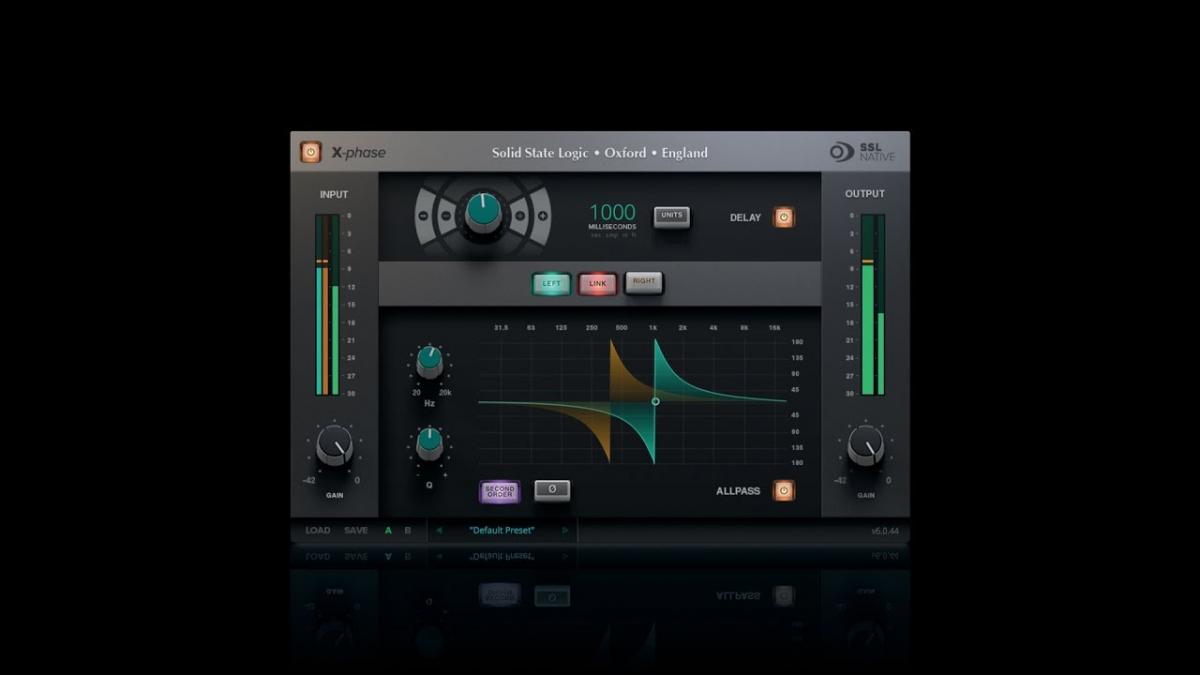Click LOAD in the preset bar
1200x675 pixels.
point(318,530)
